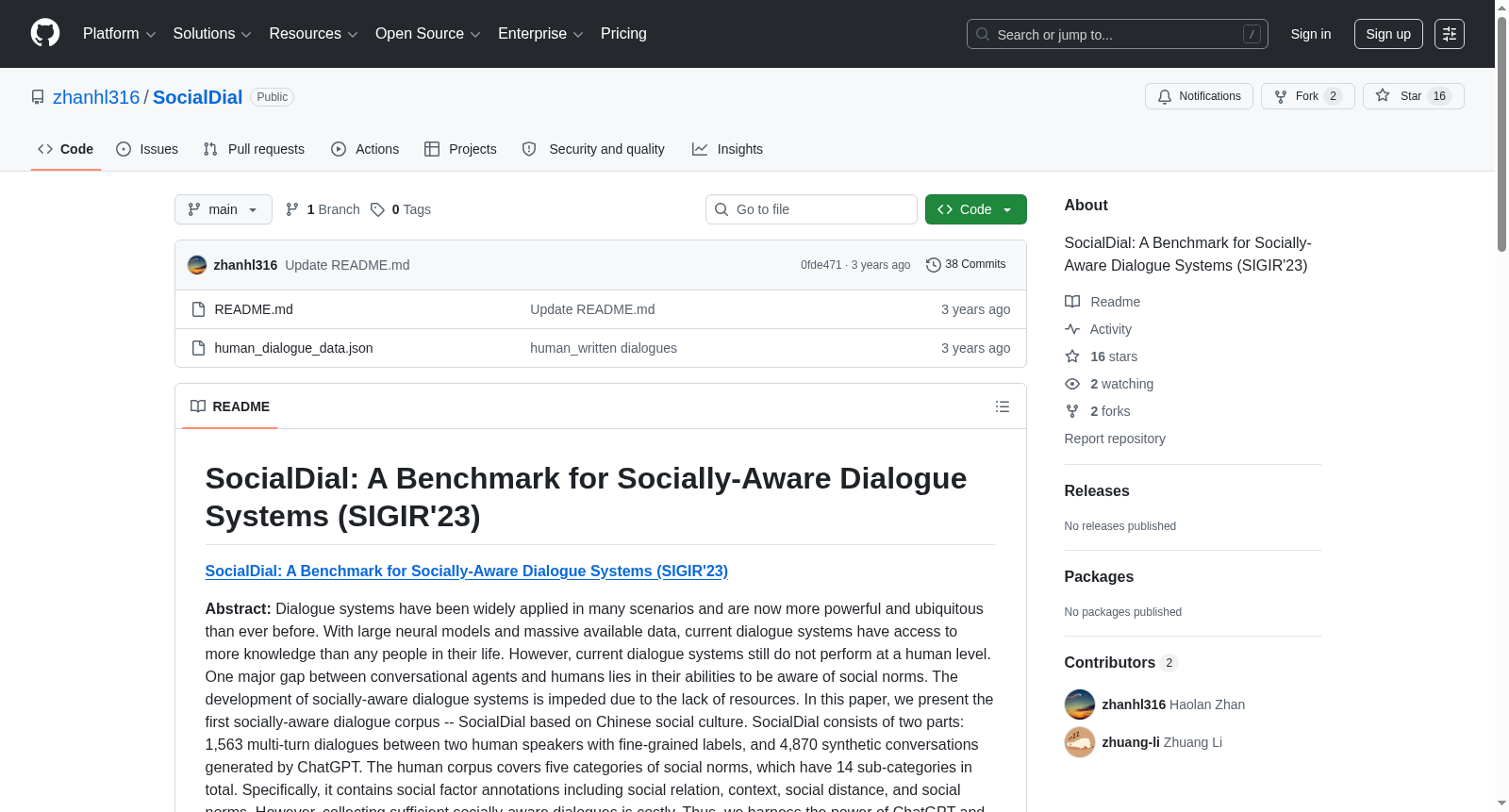Click the Fork count 2 badge

tap(1333, 96)
